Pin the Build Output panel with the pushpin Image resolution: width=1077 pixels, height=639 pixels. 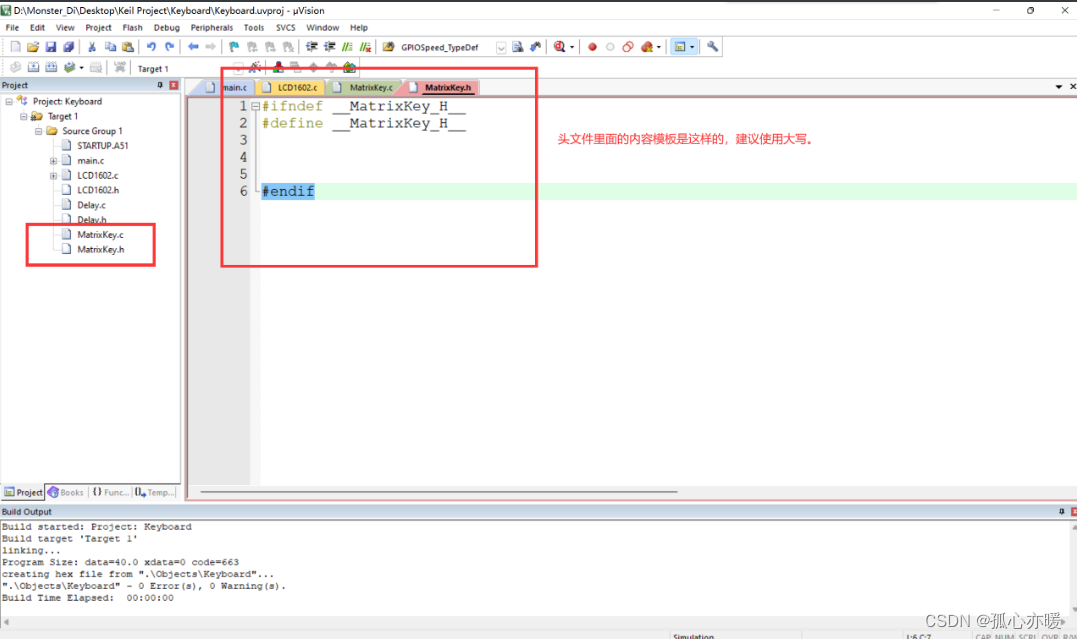coord(1061,512)
